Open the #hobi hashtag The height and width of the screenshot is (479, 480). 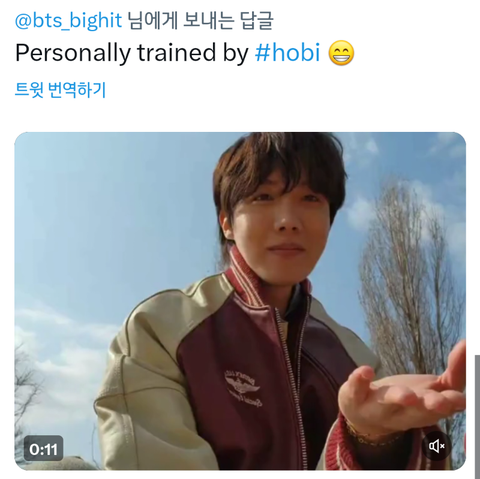click(287, 53)
